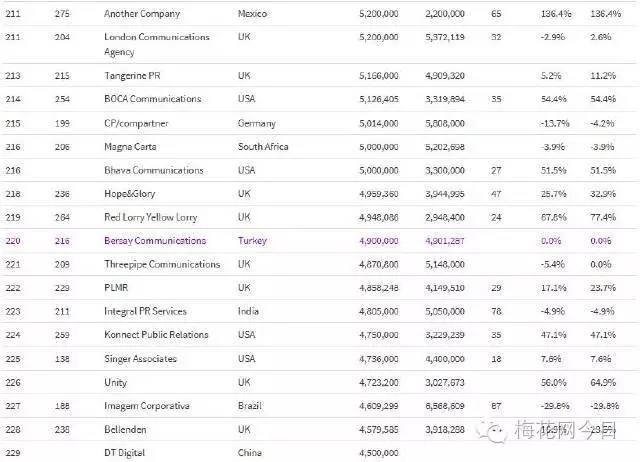Click the Turkey country cell
This screenshot has height=462, width=640.
pos(252,241)
